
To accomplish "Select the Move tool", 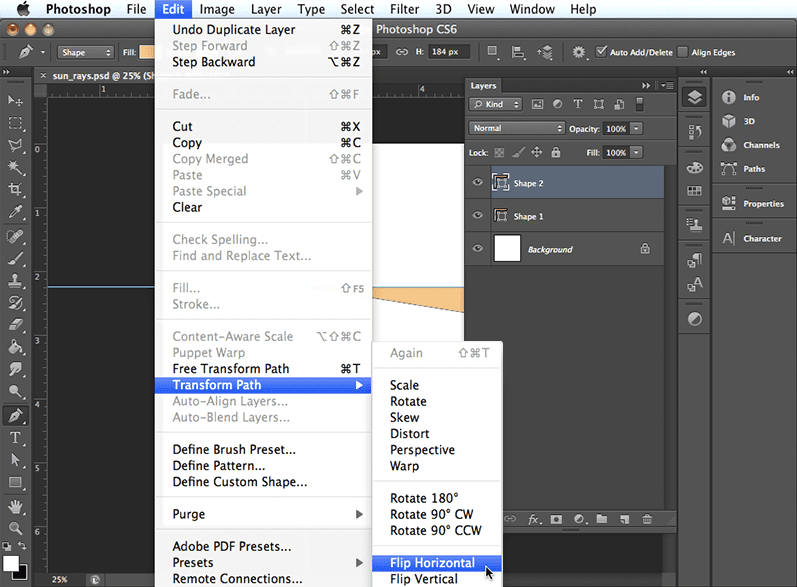I will (x=15, y=101).
